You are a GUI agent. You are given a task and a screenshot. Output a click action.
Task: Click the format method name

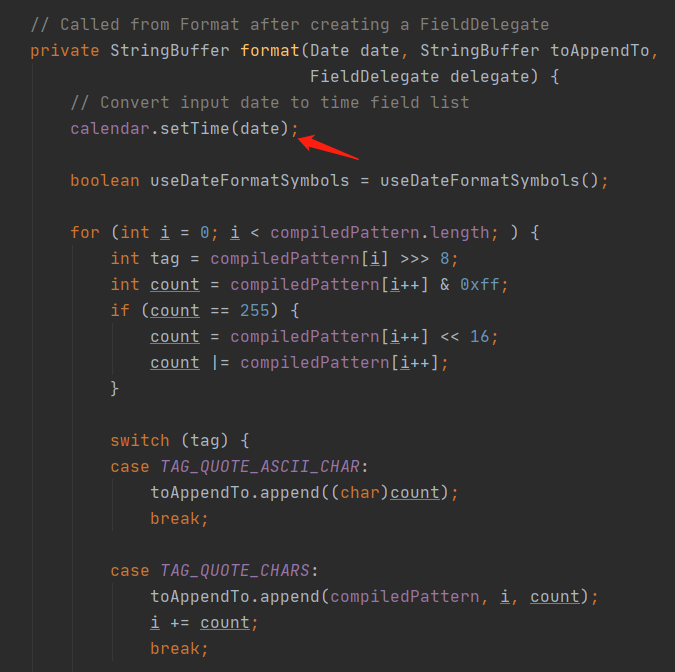269,51
